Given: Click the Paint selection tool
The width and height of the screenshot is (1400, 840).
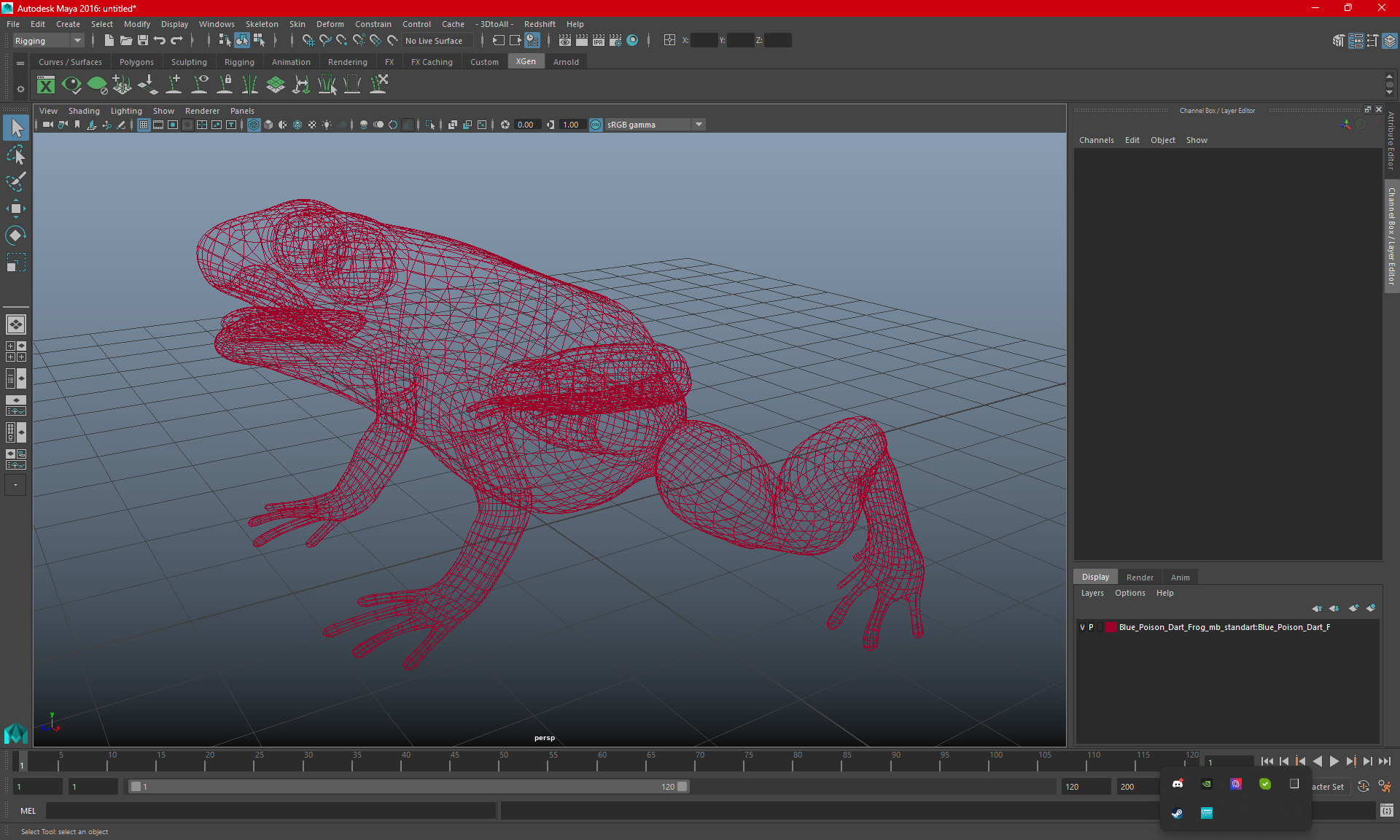Looking at the screenshot, I should (x=15, y=182).
